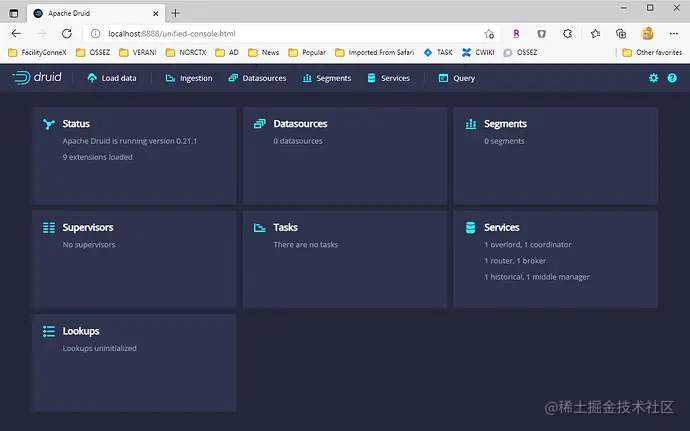
Task: Click the help question mark icon
Action: (x=672, y=78)
